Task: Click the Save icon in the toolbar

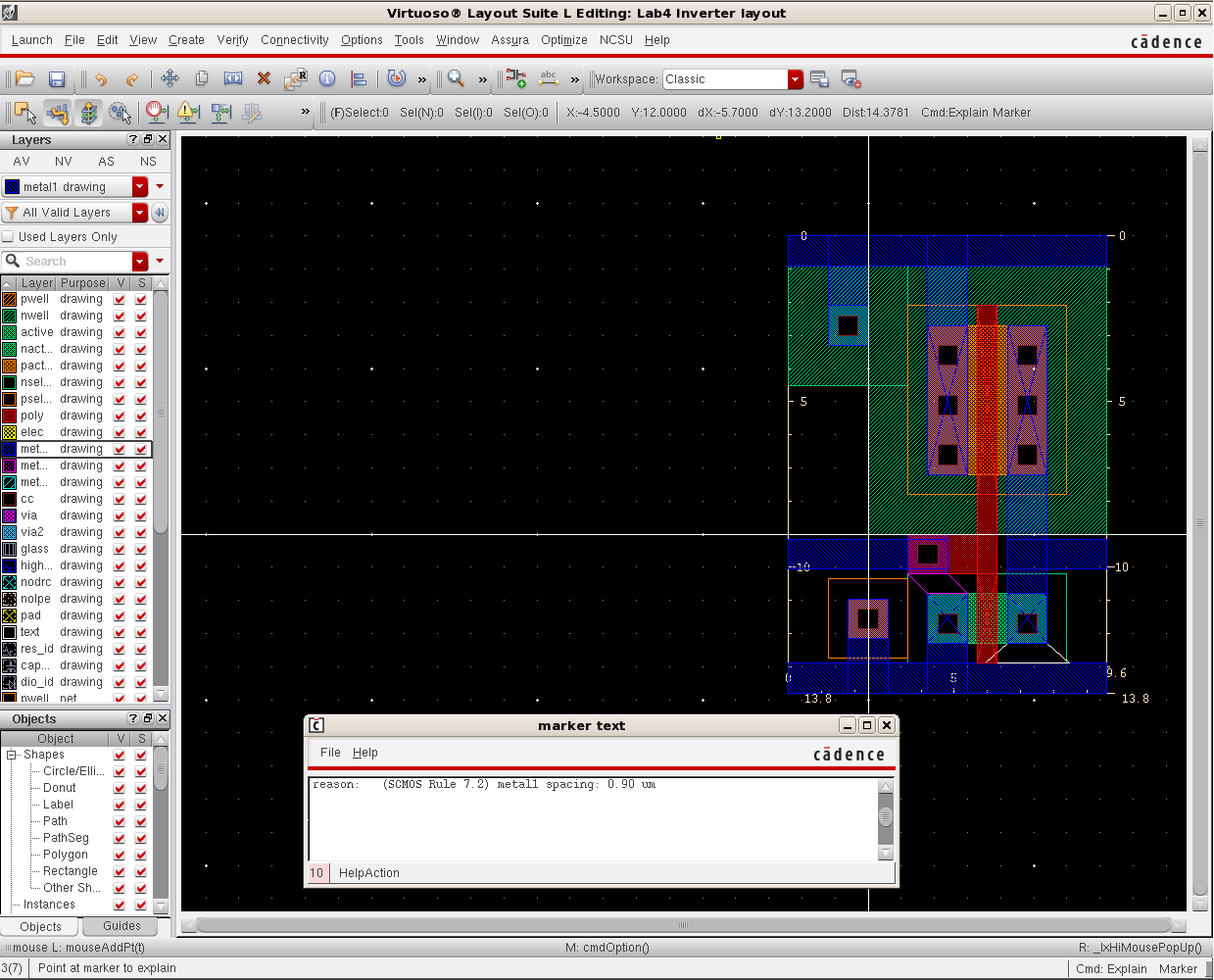Action: pos(58,78)
